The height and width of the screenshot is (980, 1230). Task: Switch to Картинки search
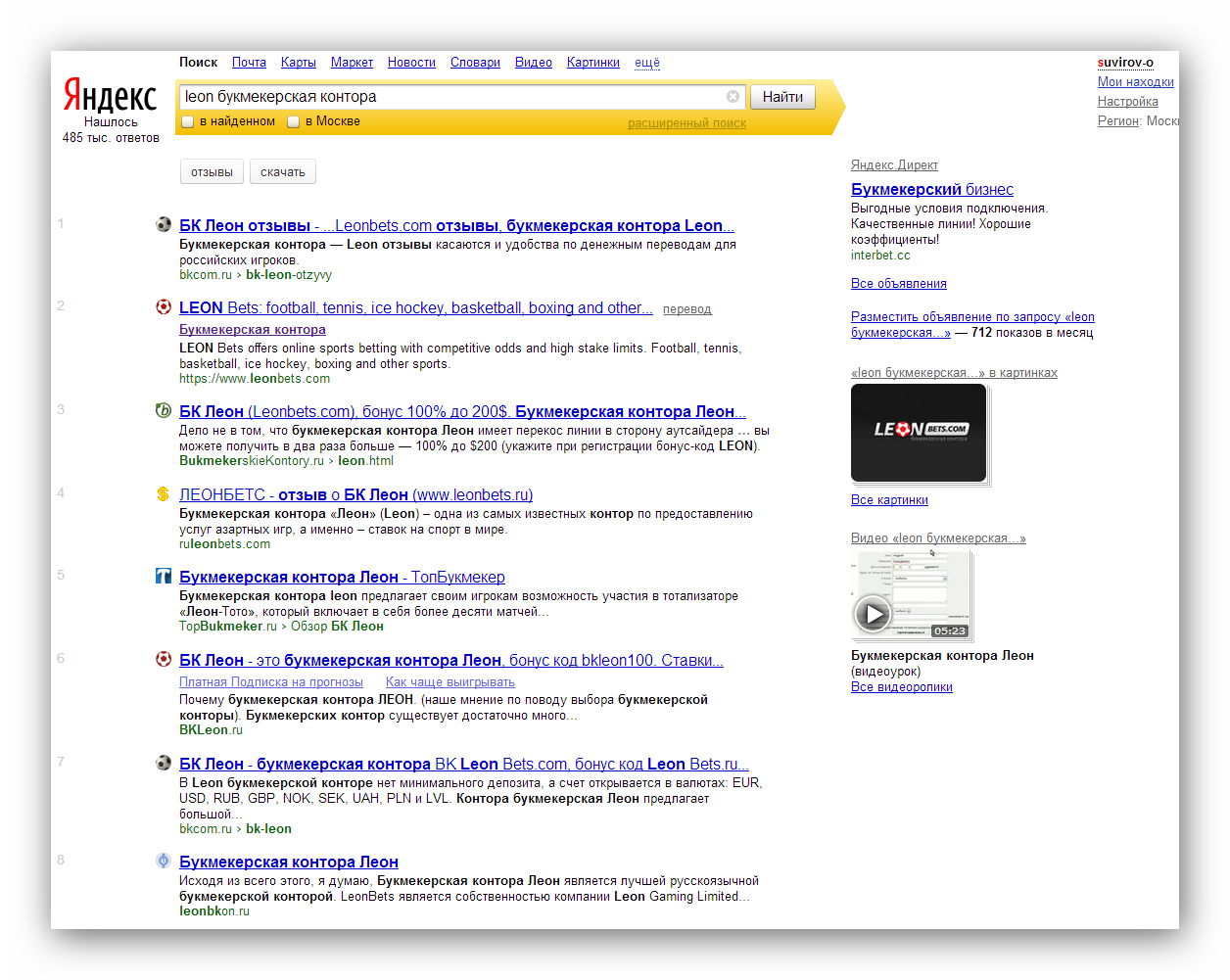[593, 63]
